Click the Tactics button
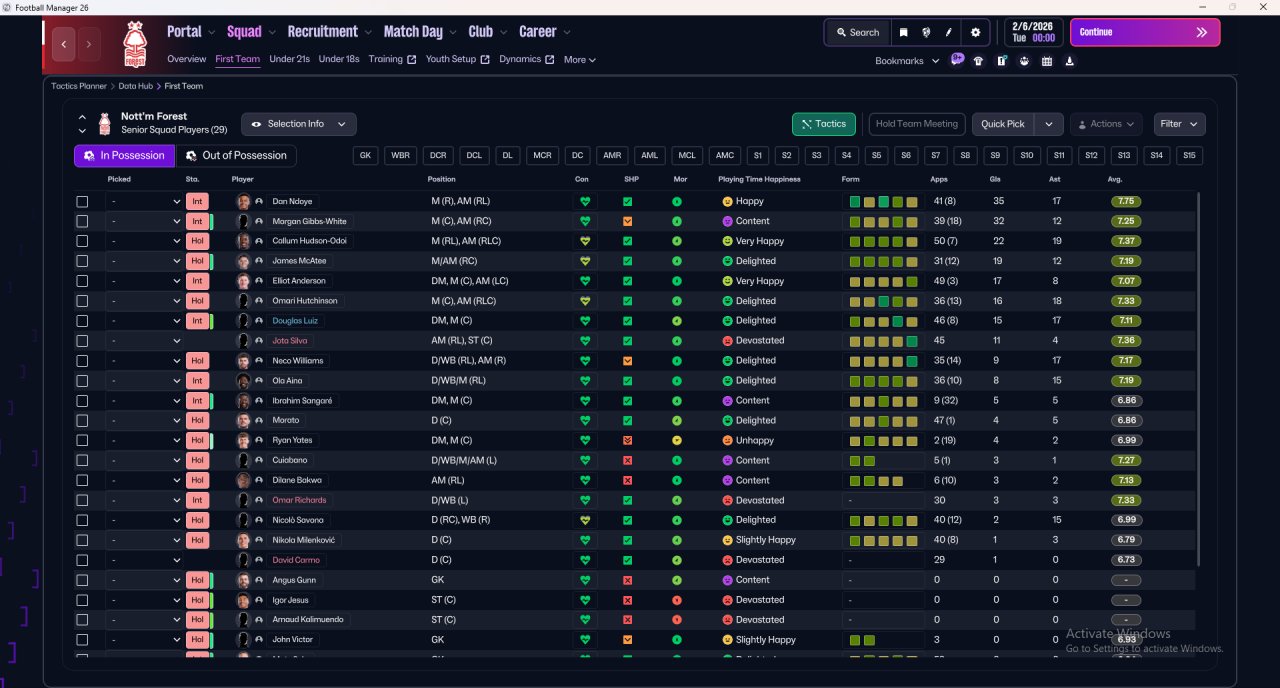This screenshot has height=688, width=1280. click(x=823, y=124)
